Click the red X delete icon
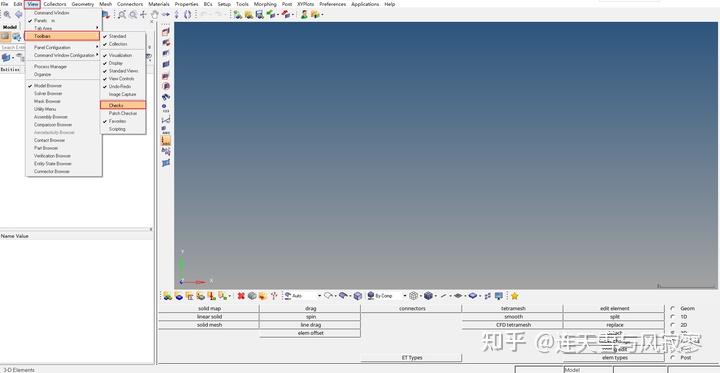The width and height of the screenshot is (720, 373). point(241,296)
